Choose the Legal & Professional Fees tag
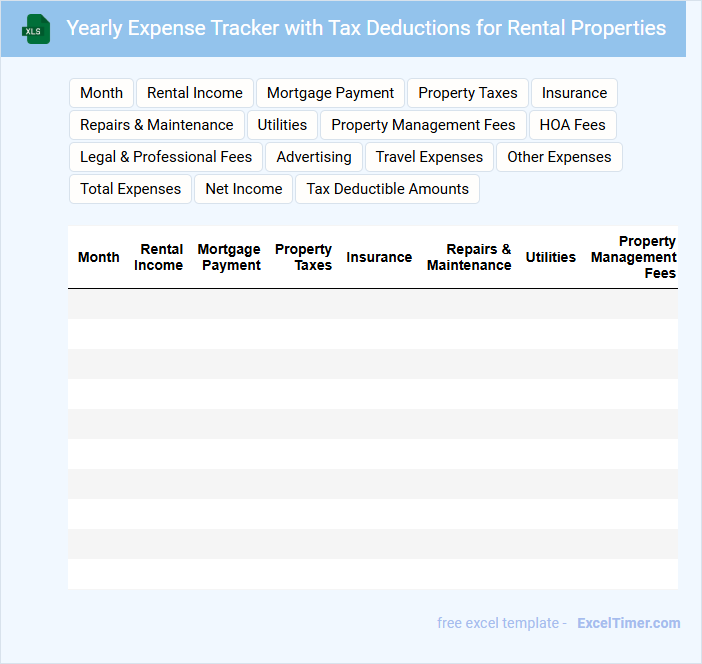This screenshot has width=702, height=664. point(166,157)
